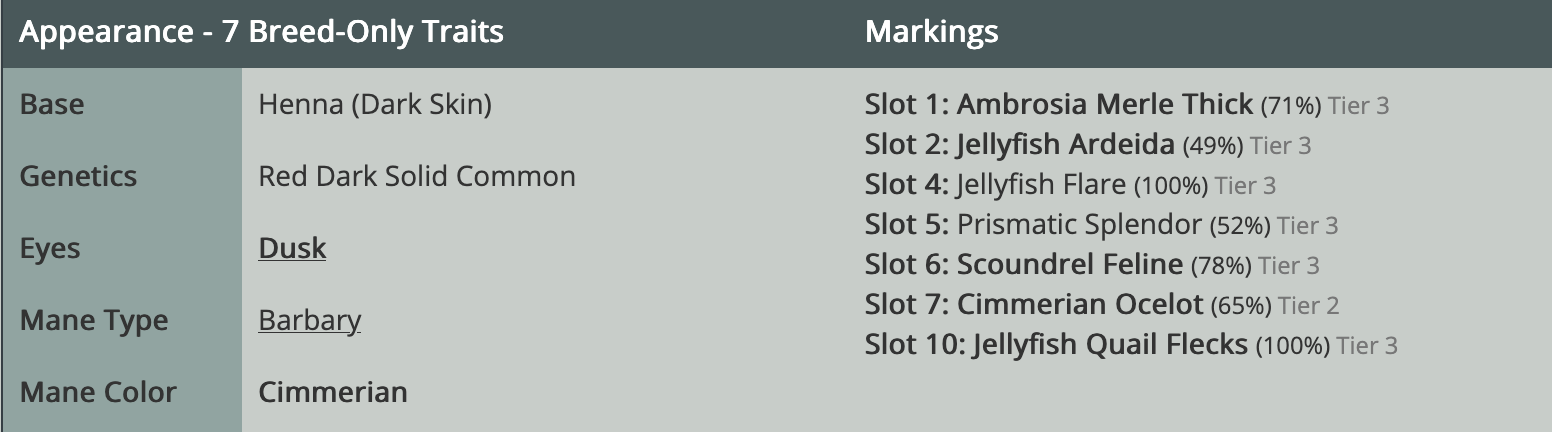Select the Slot 10 Jellyfish Quail Flecks marking

(x=1131, y=345)
